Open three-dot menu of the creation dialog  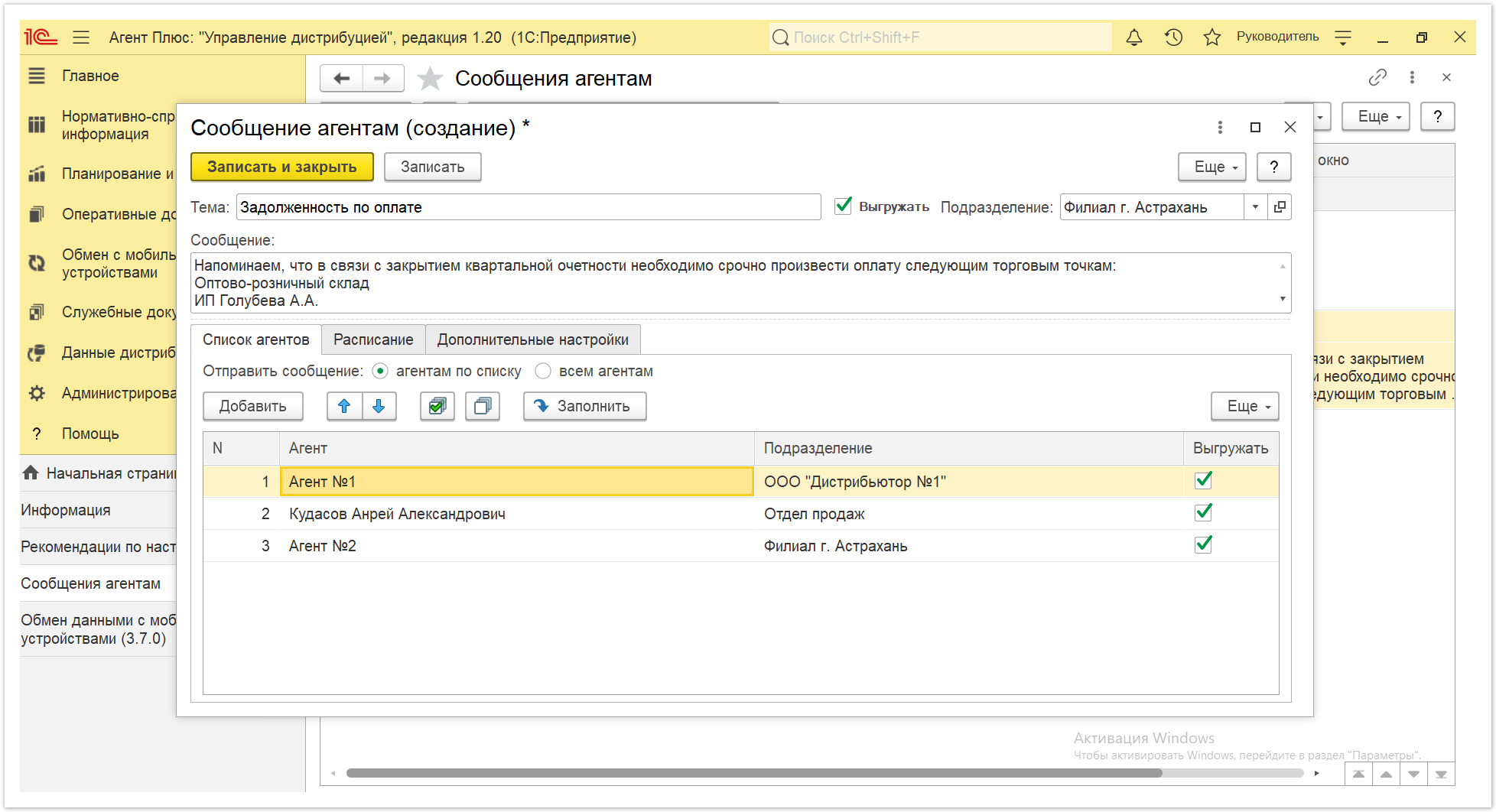1220,127
